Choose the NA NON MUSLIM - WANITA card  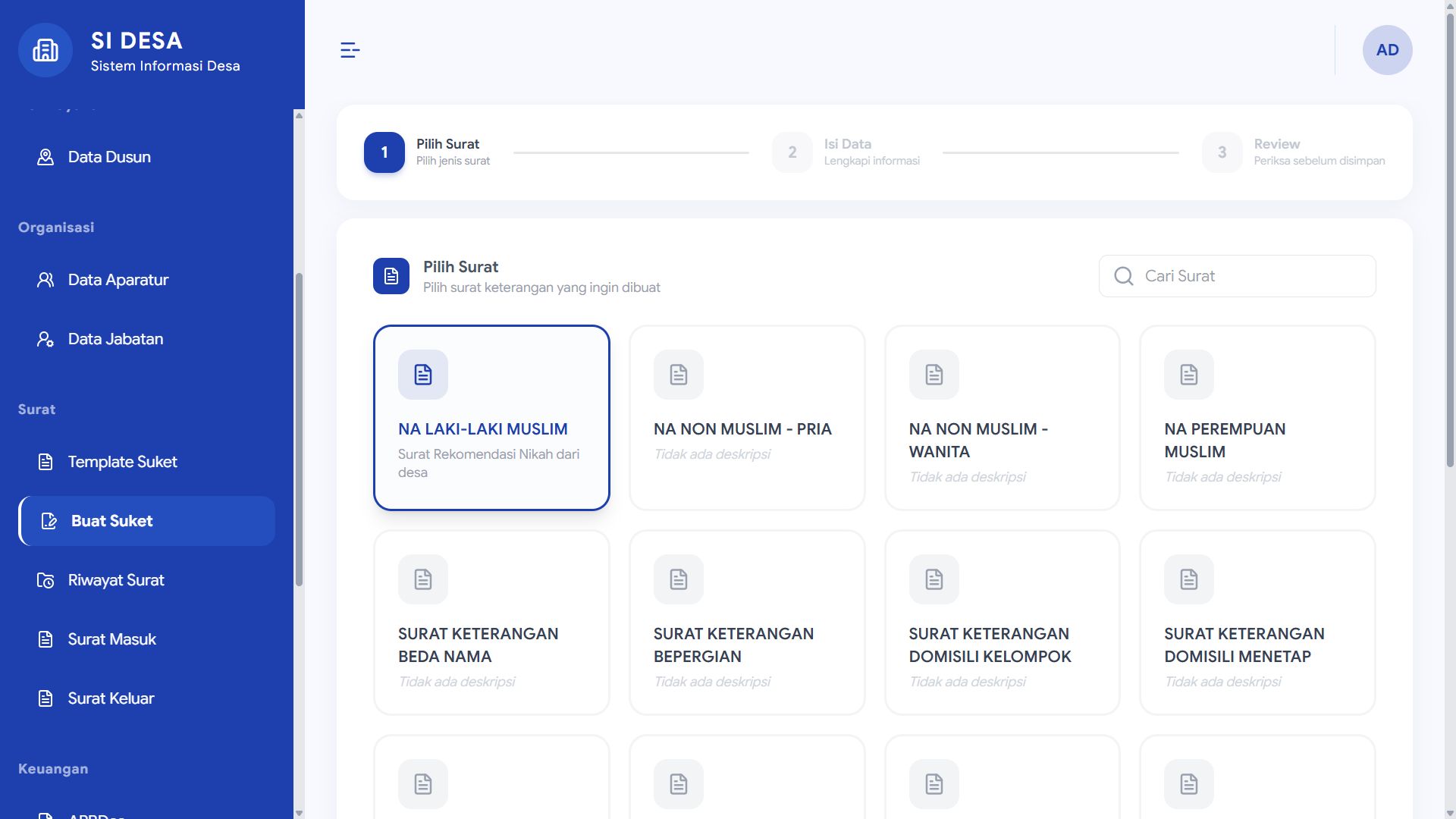pos(1003,418)
